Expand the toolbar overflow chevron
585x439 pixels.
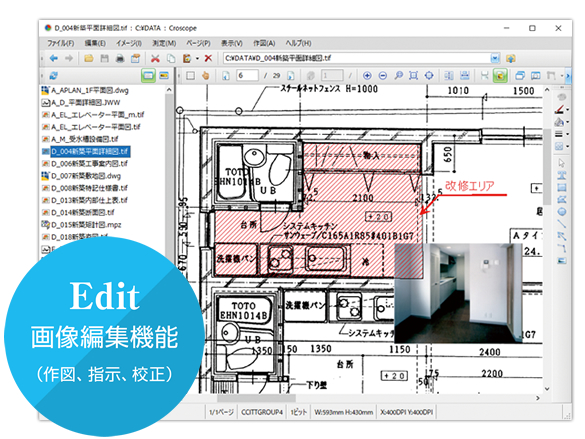coord(568,76)
